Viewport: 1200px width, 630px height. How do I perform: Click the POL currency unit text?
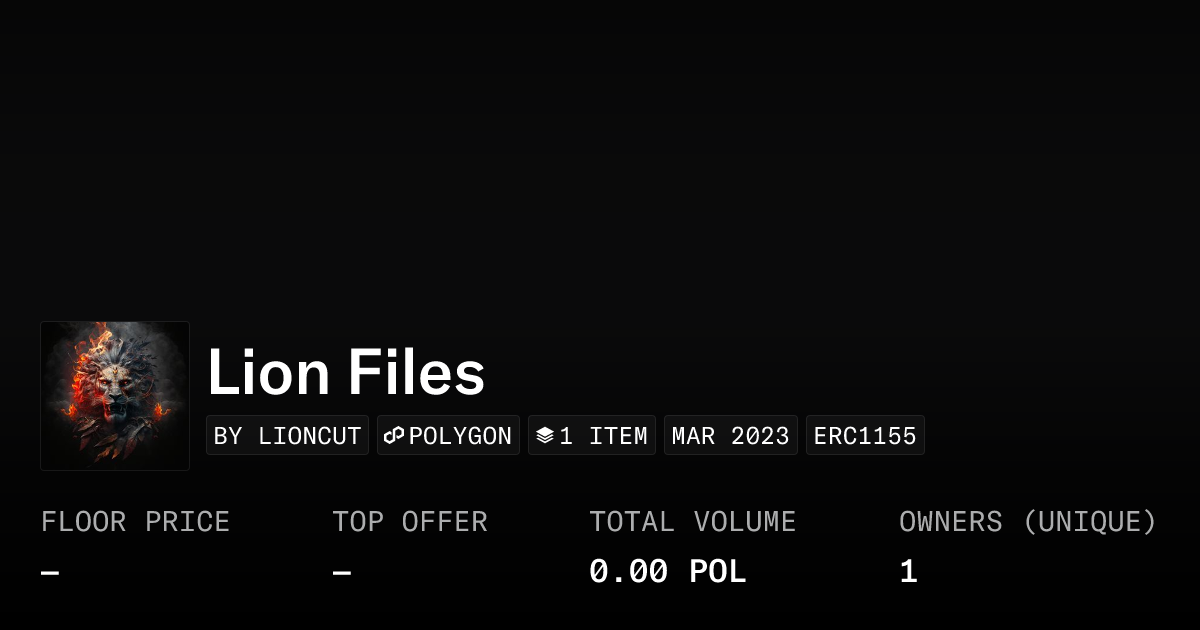coord(718,572)
